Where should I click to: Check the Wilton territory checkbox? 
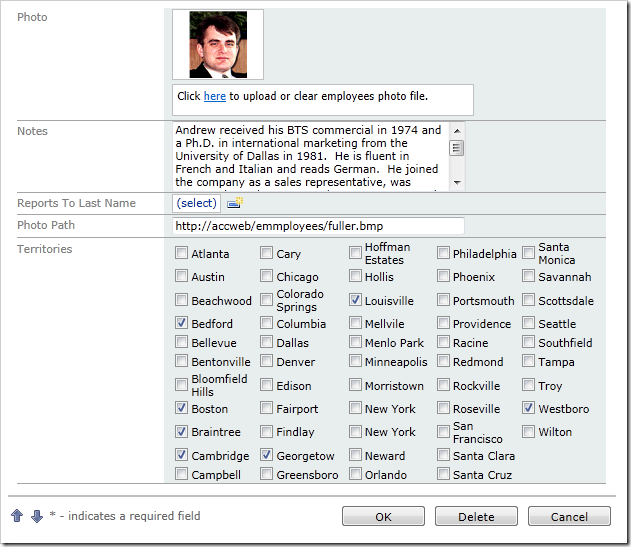pos(528,431)
